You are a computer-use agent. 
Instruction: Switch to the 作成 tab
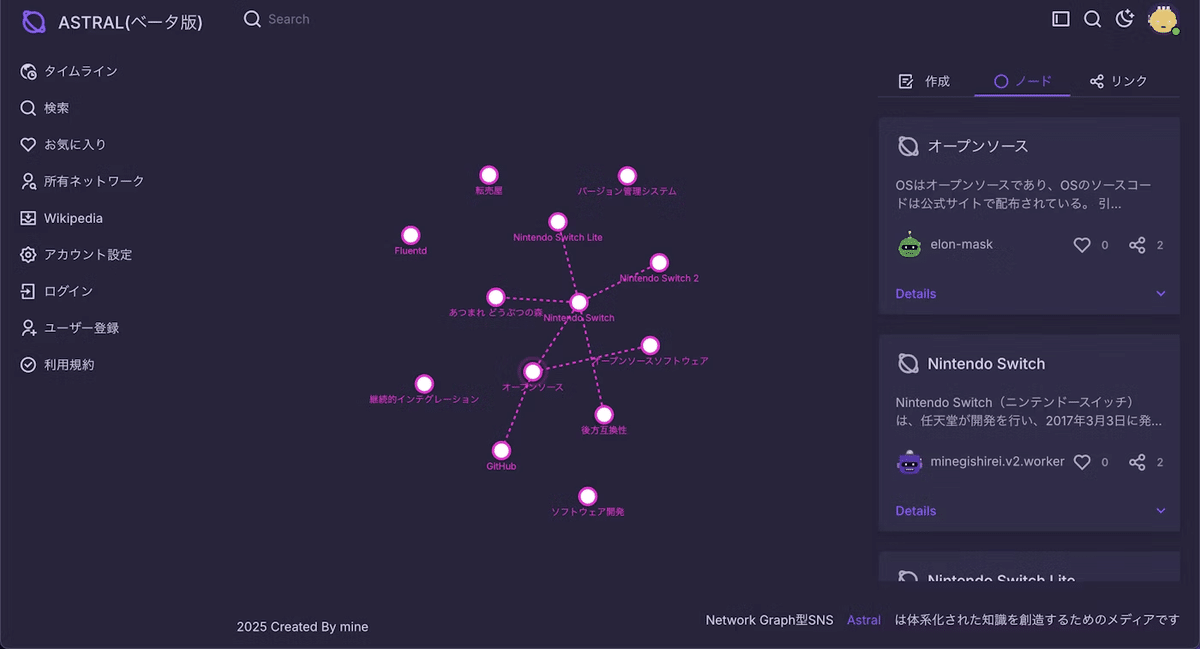tap(924, 81)
